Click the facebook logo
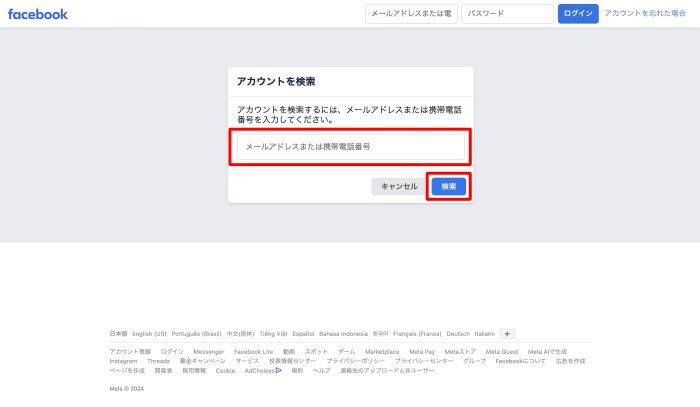Image resolution: width=700 pixels, height=407 pixels. click(x=38, y=14)
